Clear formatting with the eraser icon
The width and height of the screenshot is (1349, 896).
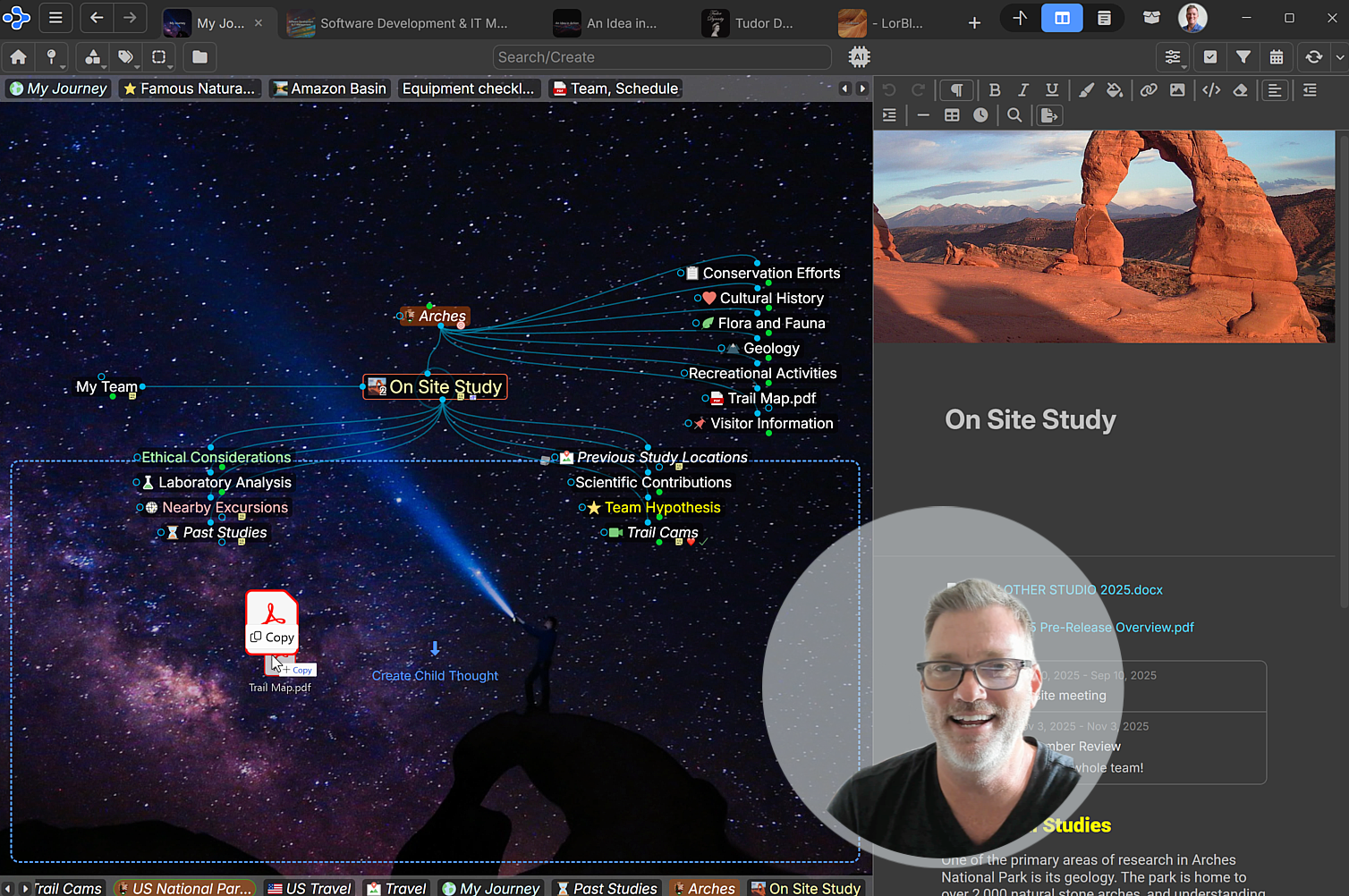pos(1240,89)
